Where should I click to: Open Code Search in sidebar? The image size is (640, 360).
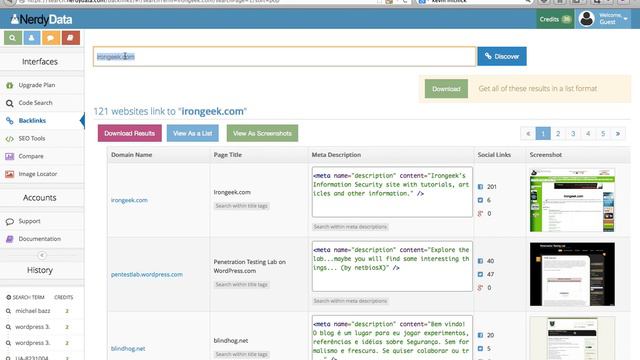coord(35,103)
